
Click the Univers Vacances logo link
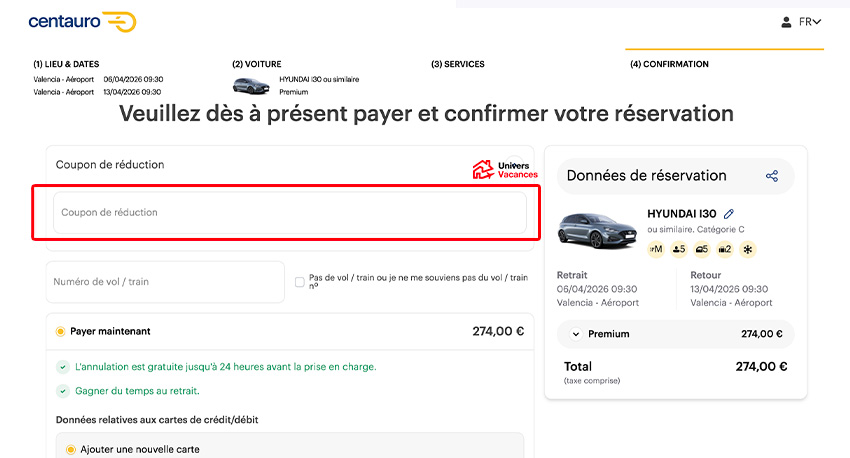(505, 170)
